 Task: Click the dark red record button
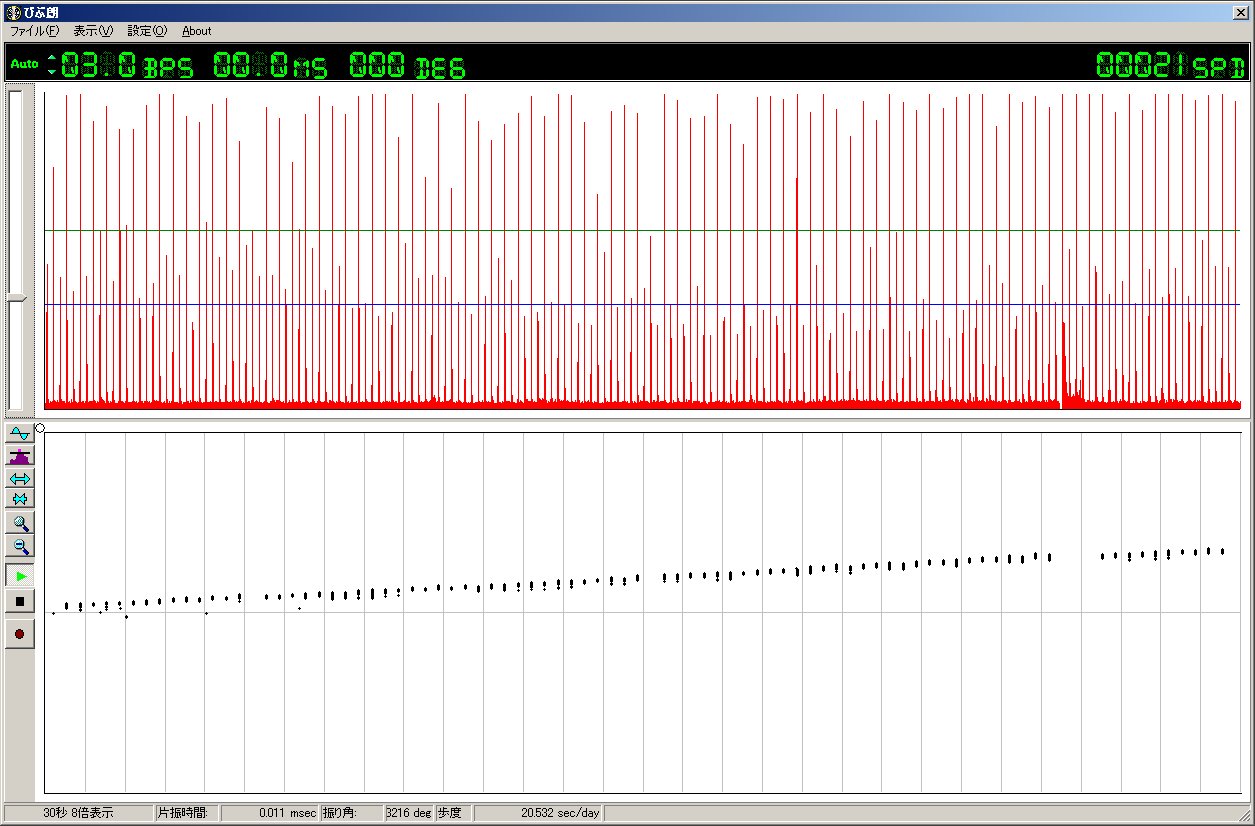(x=19, y=633)
